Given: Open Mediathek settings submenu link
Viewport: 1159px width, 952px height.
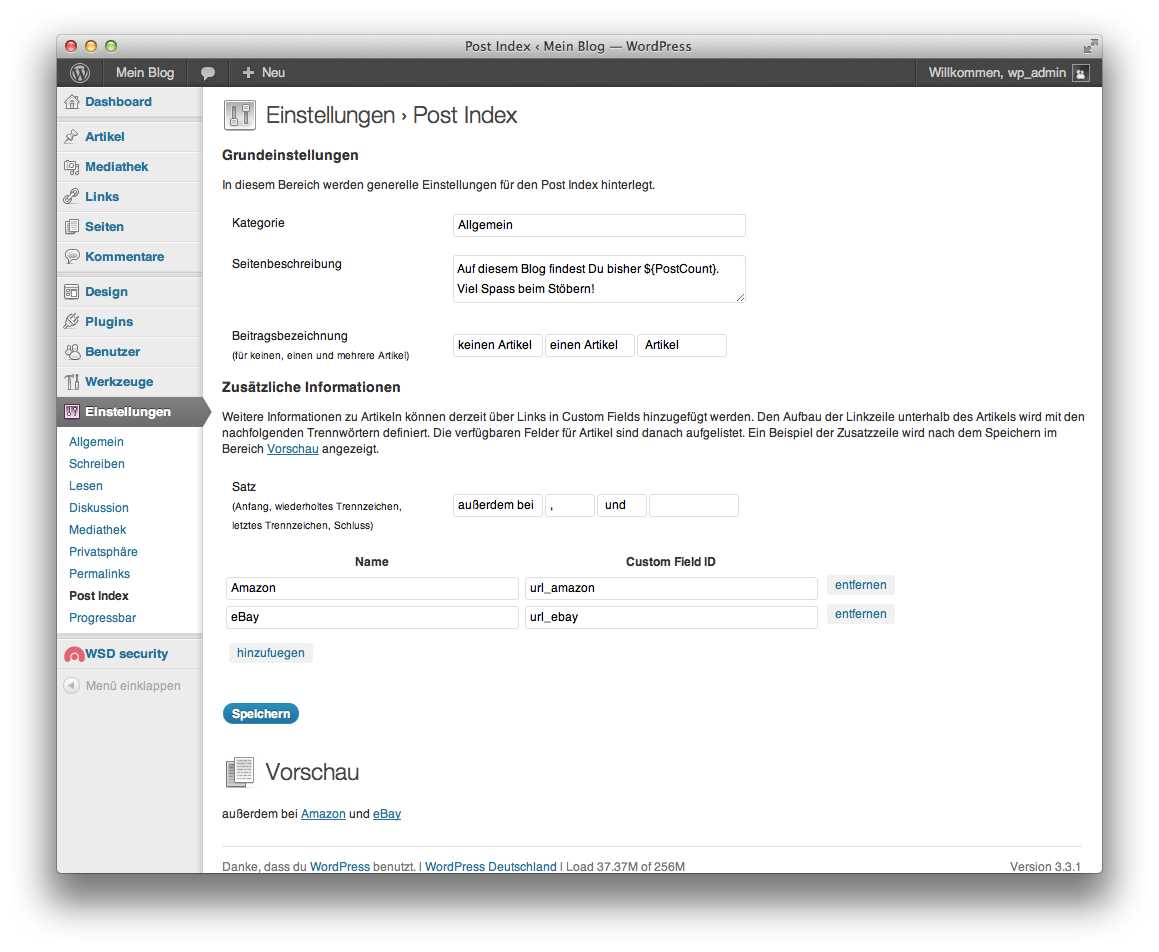Looking at the screenshot, I should point(98,530).
